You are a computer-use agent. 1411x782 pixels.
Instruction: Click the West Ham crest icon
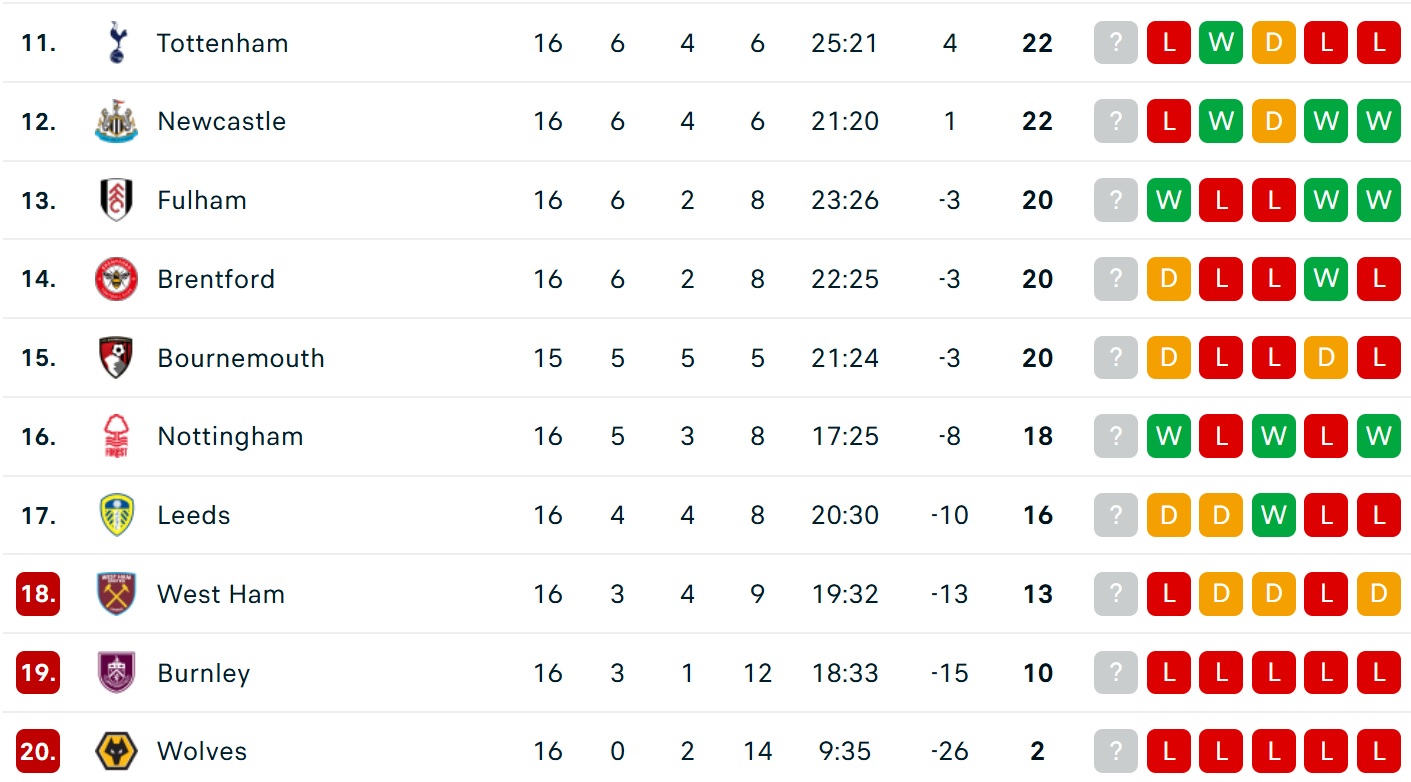[x=117, y=594]
